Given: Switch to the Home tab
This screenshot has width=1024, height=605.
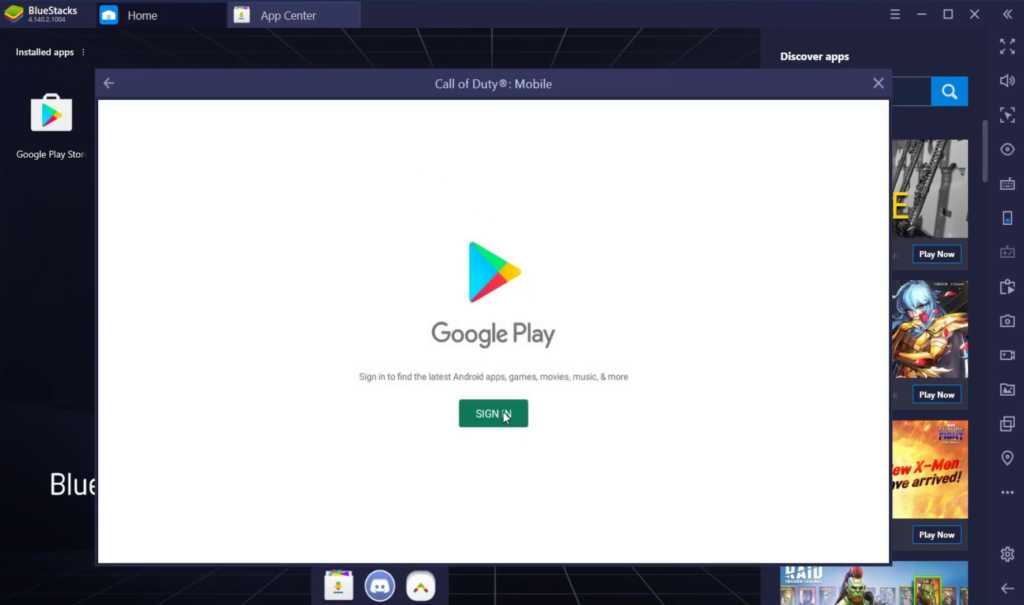Looking at the screenshot, I should point(160,15).
